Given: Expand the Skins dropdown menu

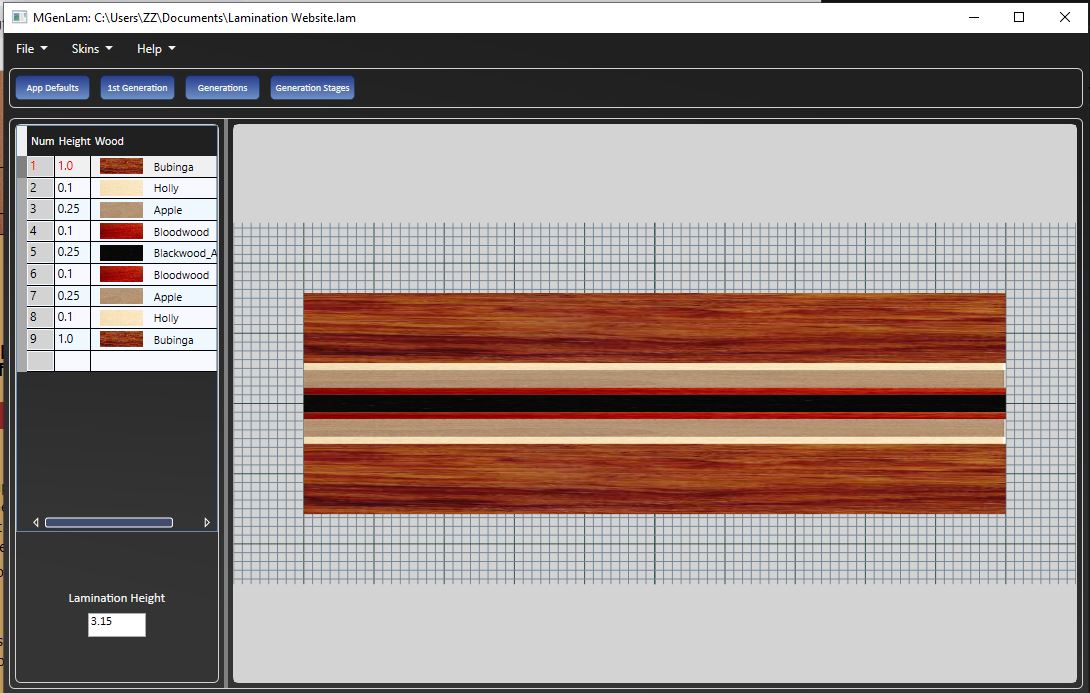Looking at the screenshot, I should 92,49.
